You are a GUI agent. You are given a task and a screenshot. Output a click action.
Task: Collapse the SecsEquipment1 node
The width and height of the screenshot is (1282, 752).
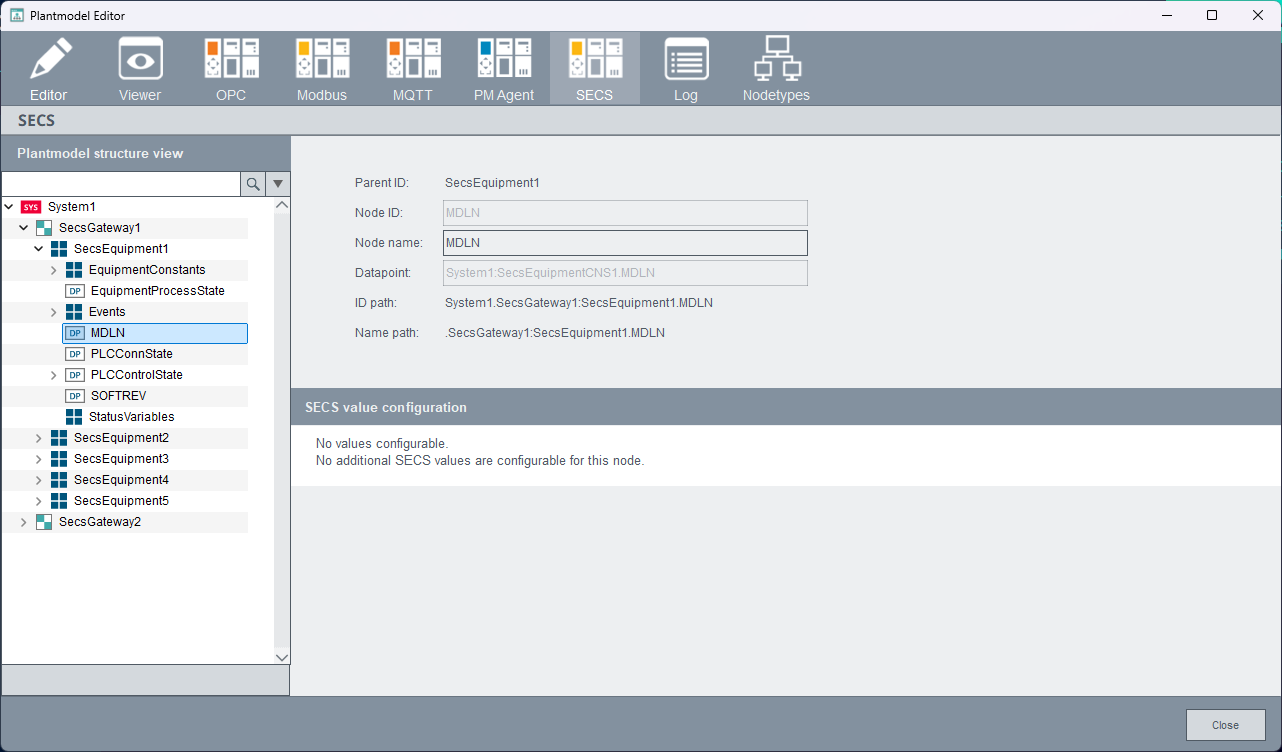click(x=39, y=249)
